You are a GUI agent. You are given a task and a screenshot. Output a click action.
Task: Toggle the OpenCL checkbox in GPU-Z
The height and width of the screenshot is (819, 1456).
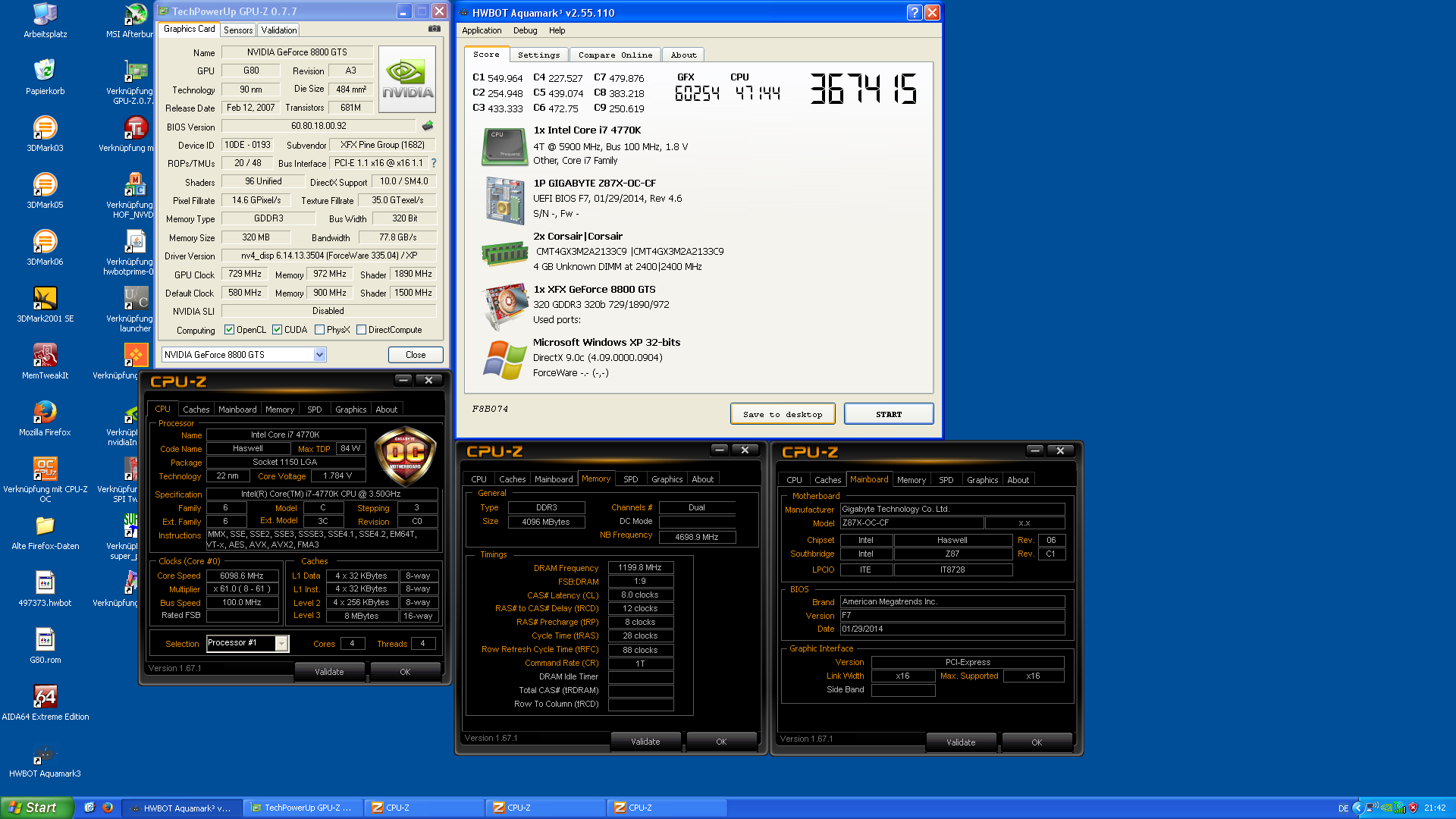pyautogui.click(x=229, y=330)
